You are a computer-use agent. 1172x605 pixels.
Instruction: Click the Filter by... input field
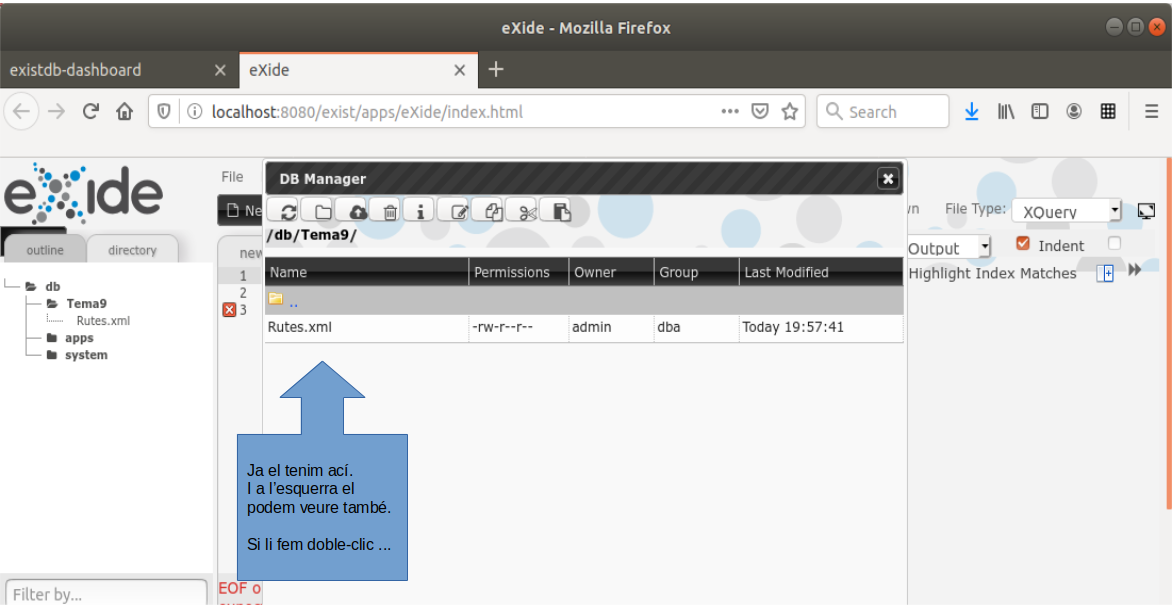tap(106, 593)
